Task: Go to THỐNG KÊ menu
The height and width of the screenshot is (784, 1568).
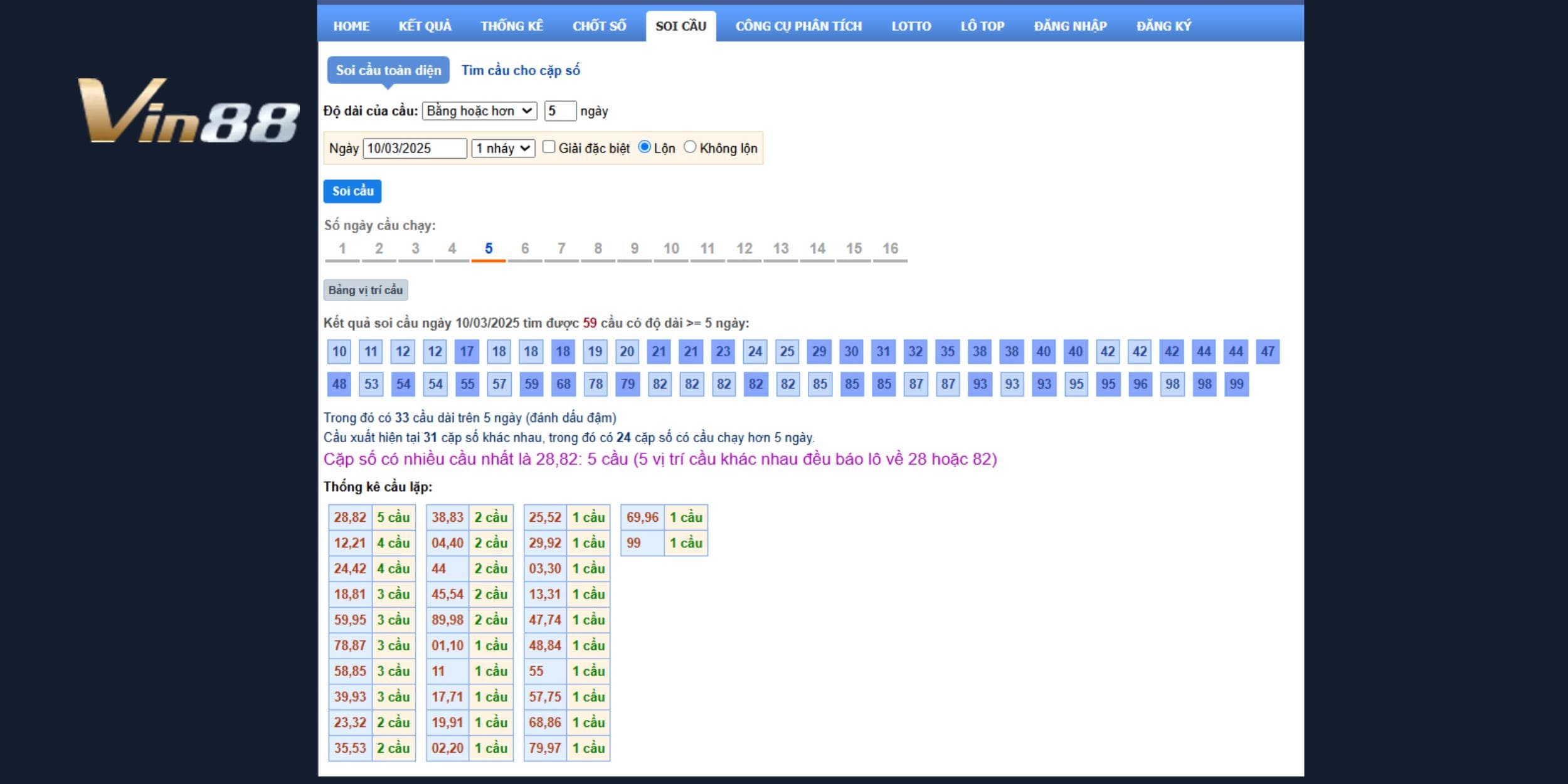Action: click(512, 26)
